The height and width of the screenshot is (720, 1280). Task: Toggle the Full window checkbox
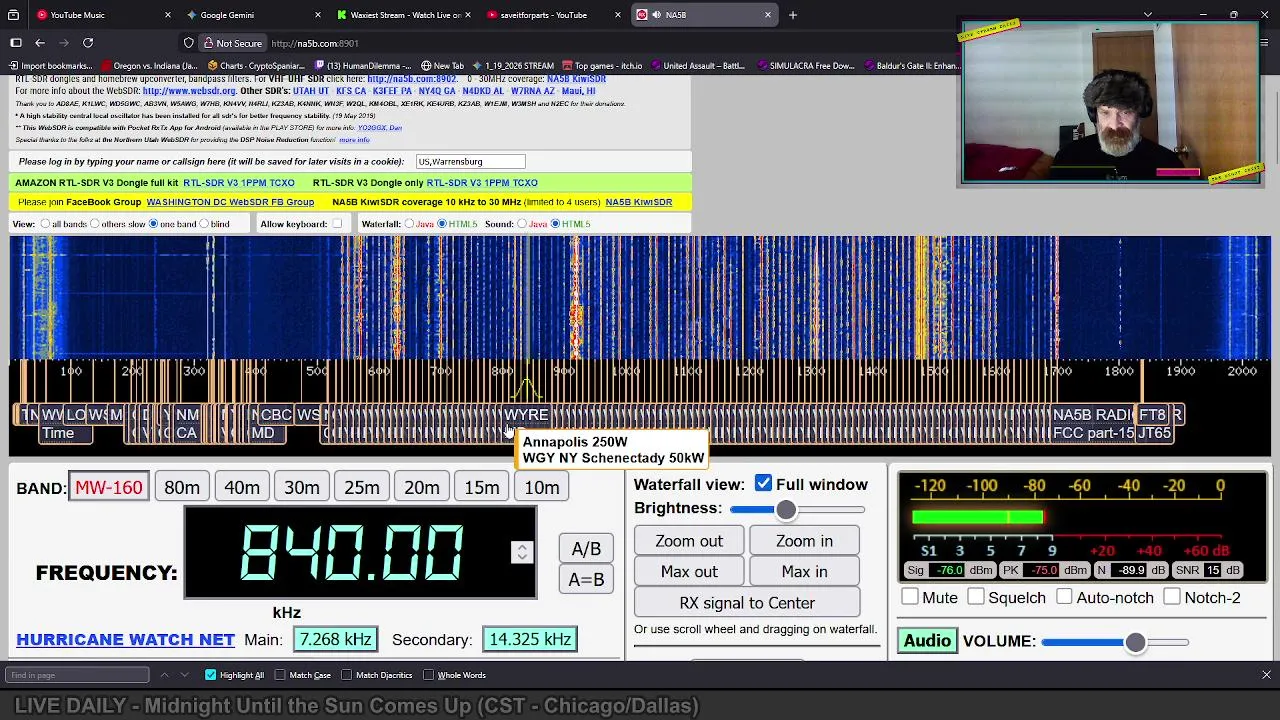click(764, 484)
